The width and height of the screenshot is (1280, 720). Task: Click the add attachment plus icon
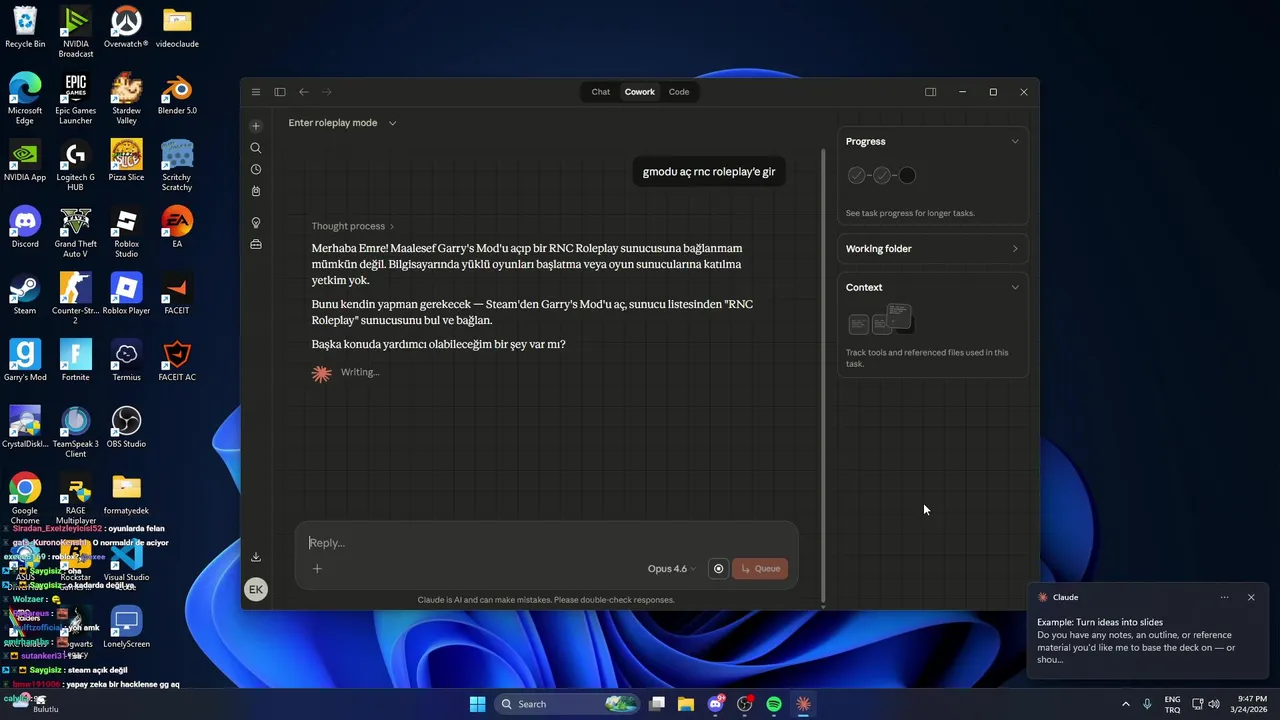click(x=317, y=569)
